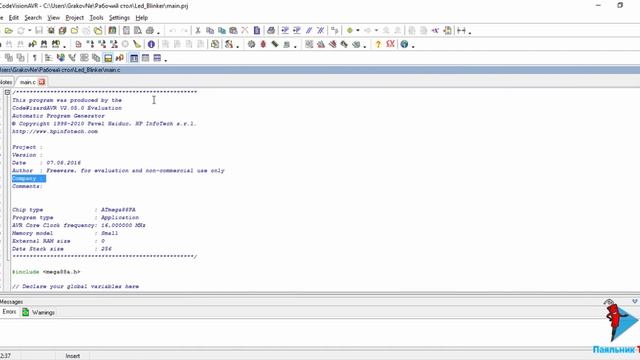Open the View menu
The image size is (640, 360).
coord(53,18)
